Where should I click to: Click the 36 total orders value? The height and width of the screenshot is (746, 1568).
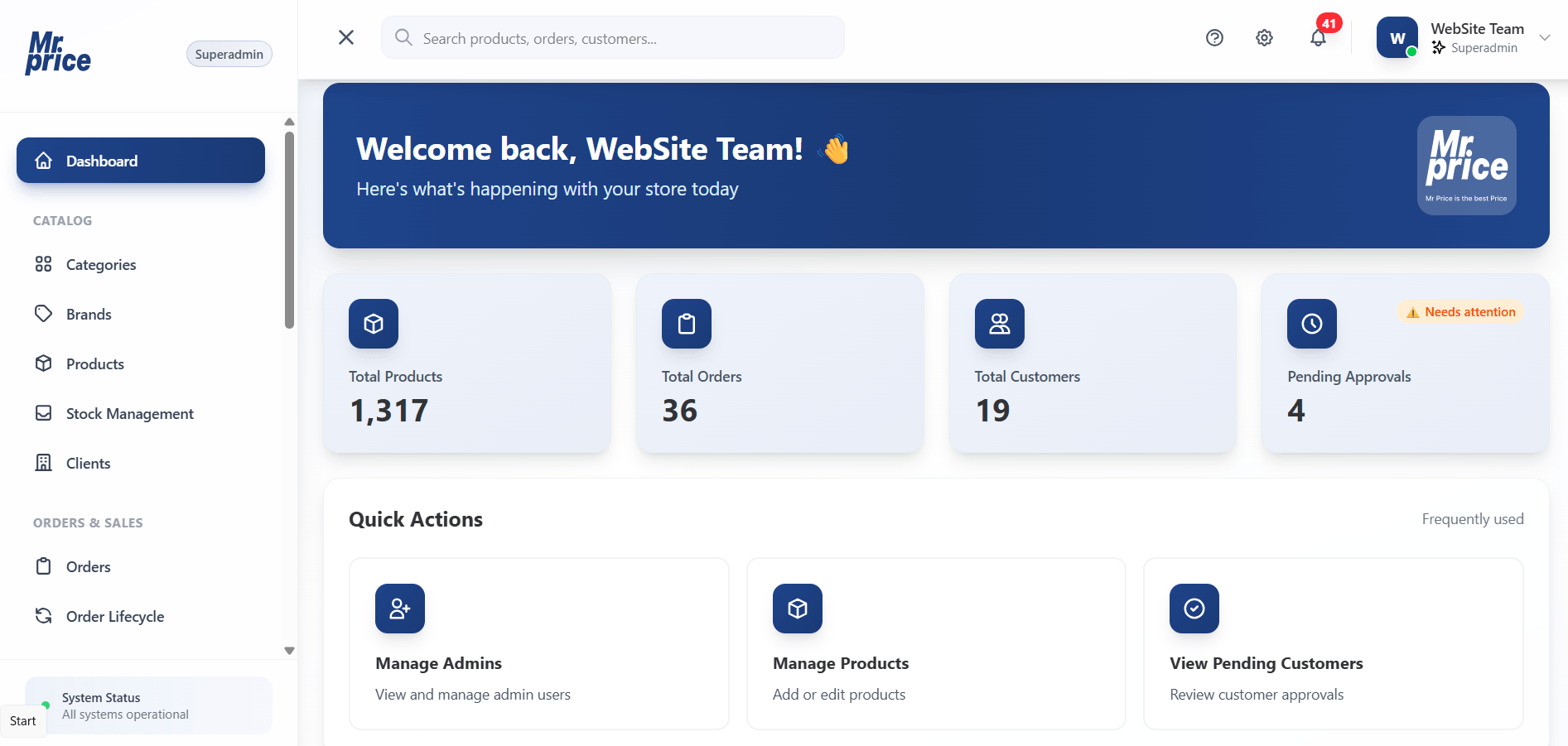click(x=680, y=411)
